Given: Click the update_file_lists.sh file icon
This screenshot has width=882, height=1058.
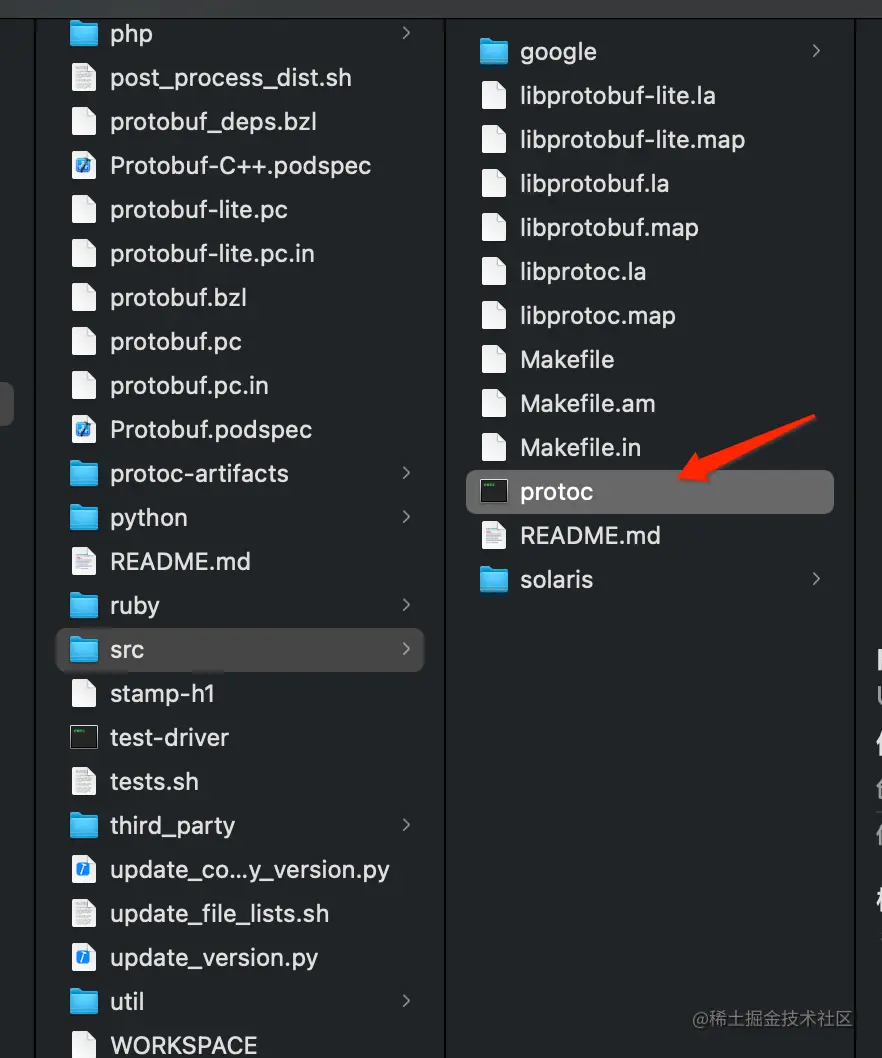Looking at the screenshot, I should tap(84, 913).
